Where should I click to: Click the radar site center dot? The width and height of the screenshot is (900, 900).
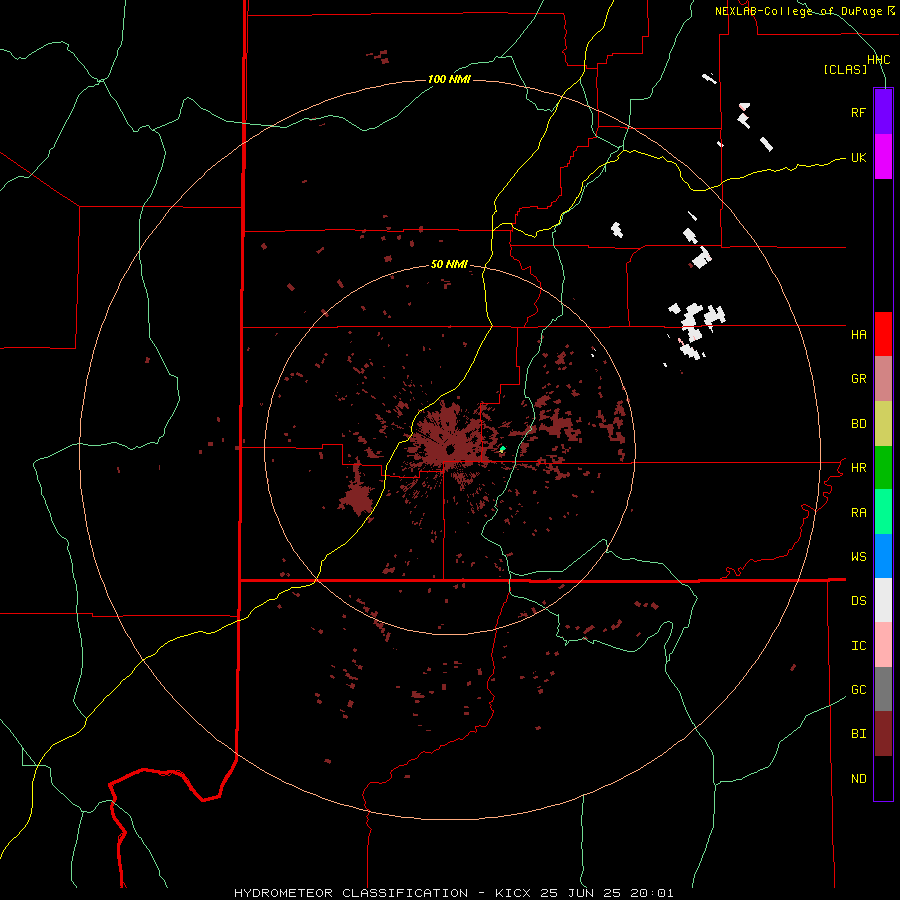tap(450, 449)
